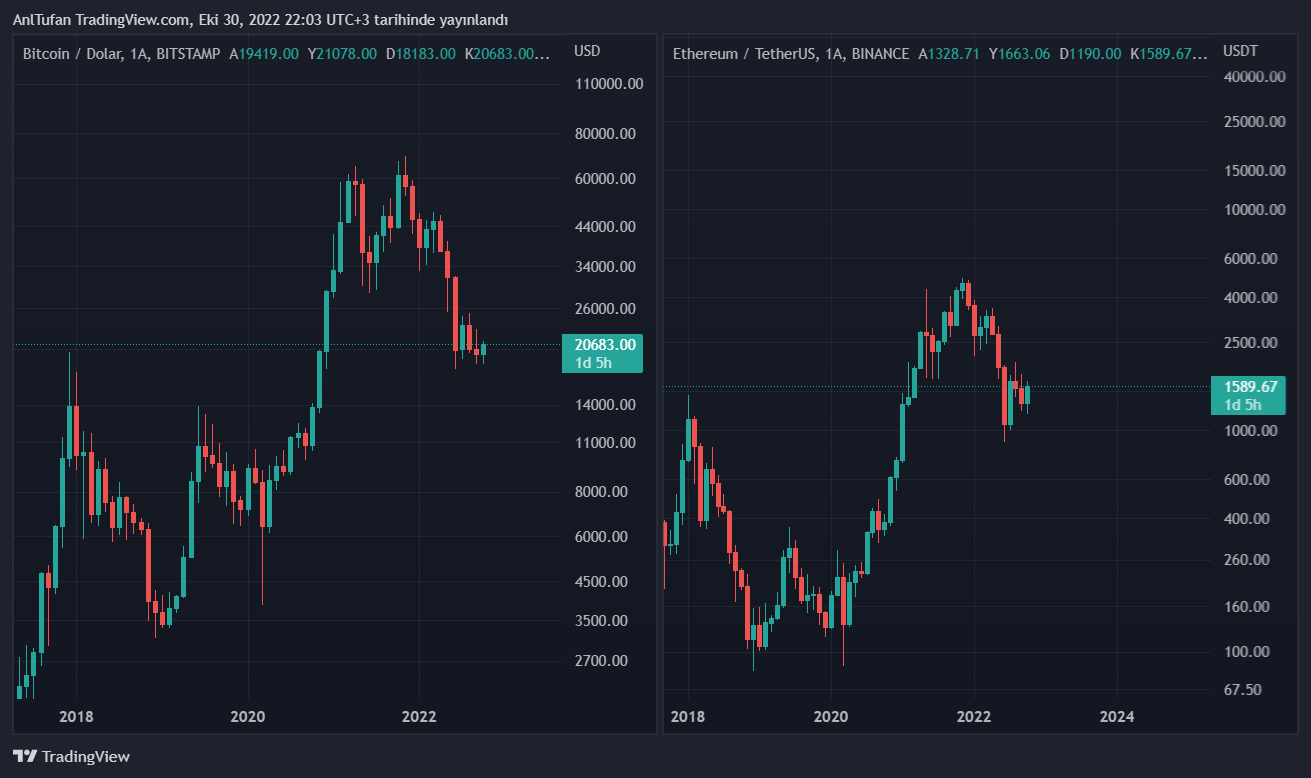The image size is (1311, 778).
Task: Select the USDT currency label on Ethereum chart
Action: click(x=1241, y=51)
